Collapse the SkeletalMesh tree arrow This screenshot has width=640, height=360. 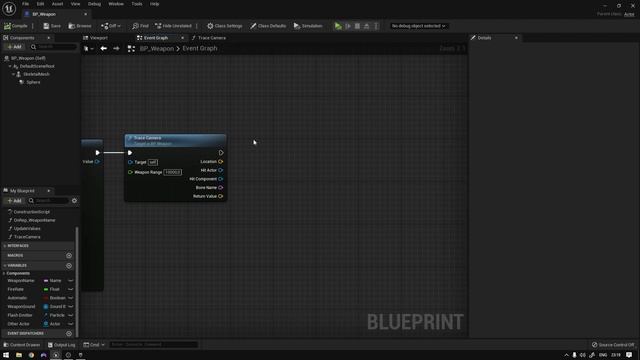(x=13, y=74)
